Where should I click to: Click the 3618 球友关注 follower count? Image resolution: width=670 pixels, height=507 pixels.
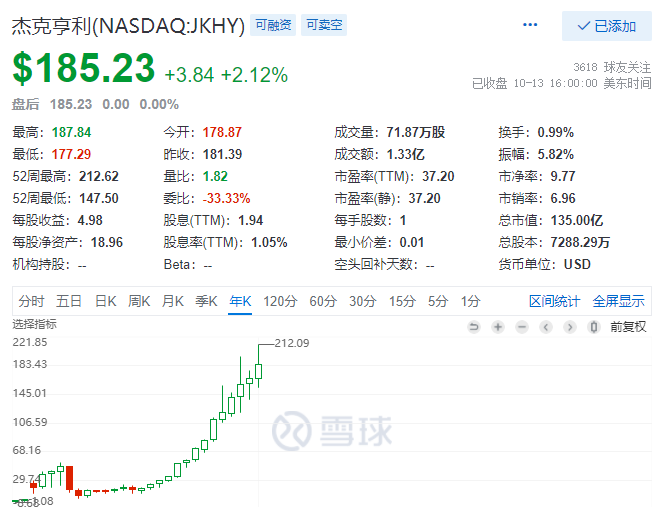[x=612, y=67]
